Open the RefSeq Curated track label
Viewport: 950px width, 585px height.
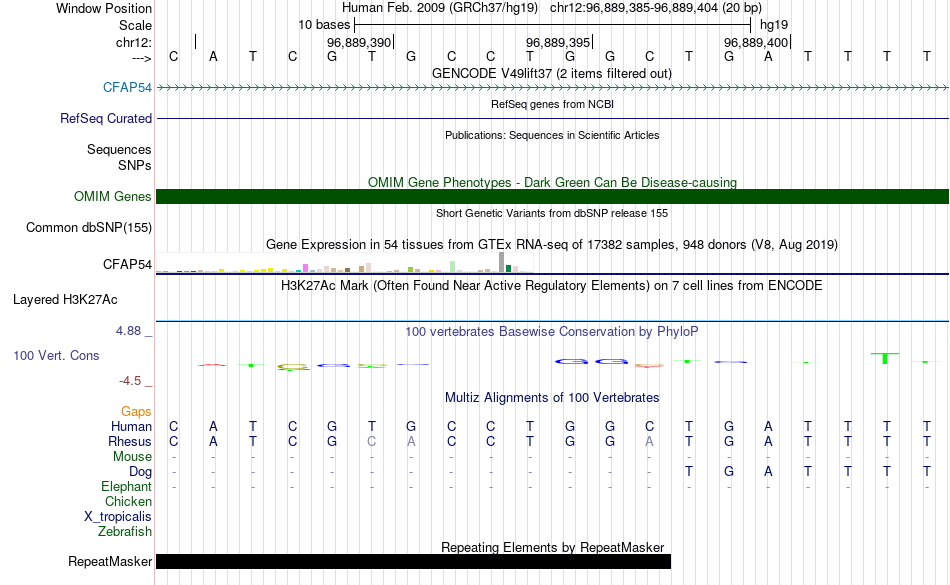pos(105,118)
